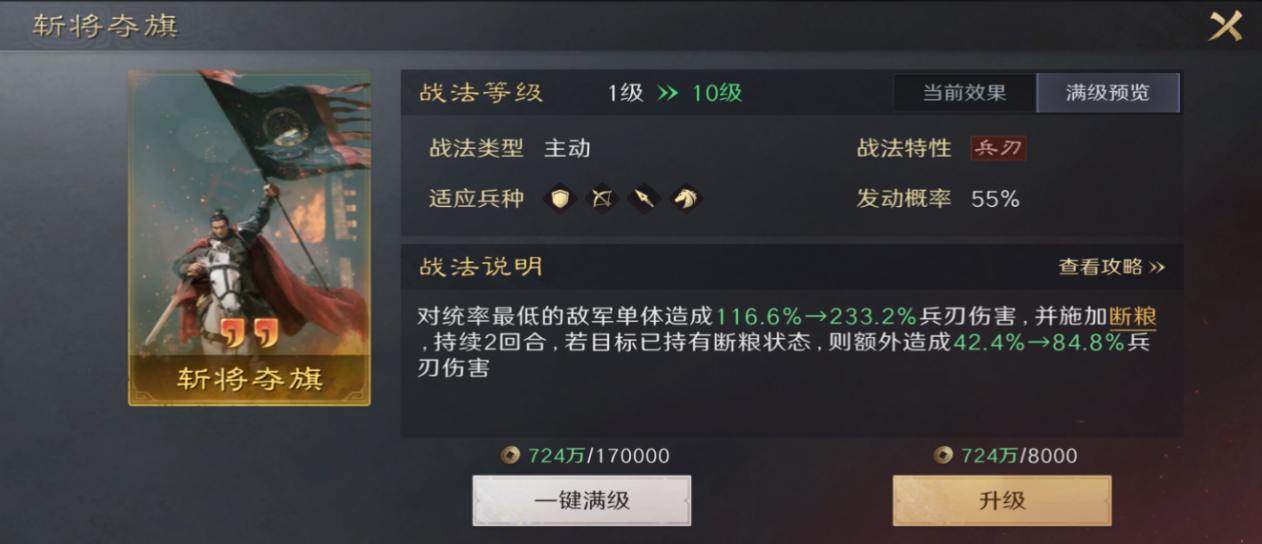
Task: Click the 斩将夺旗 skill card artwork
Action: coord(249,237)
